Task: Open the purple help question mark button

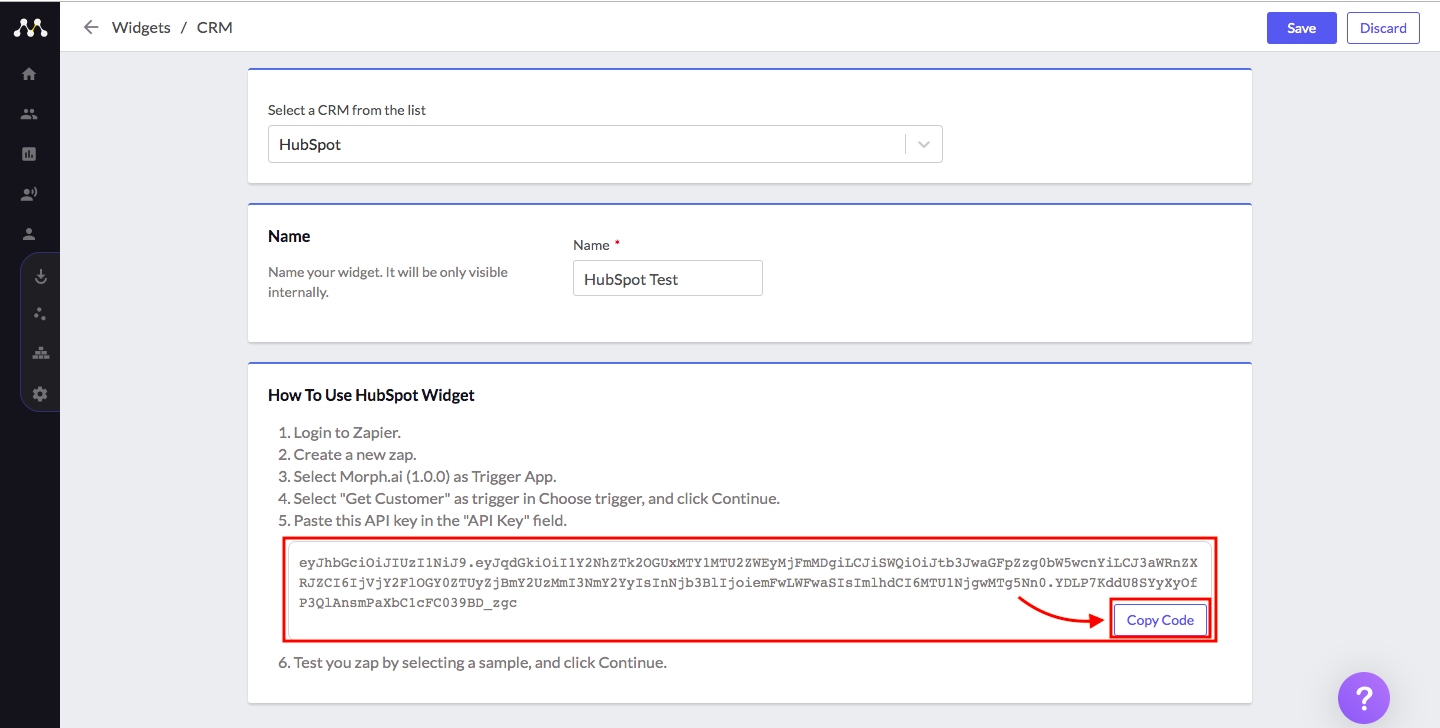Action: [1364, 697]
